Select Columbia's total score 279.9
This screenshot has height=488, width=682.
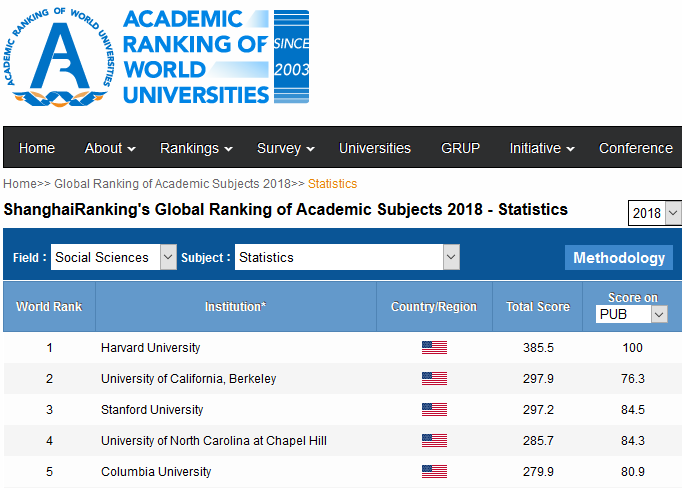coord(538,471)
